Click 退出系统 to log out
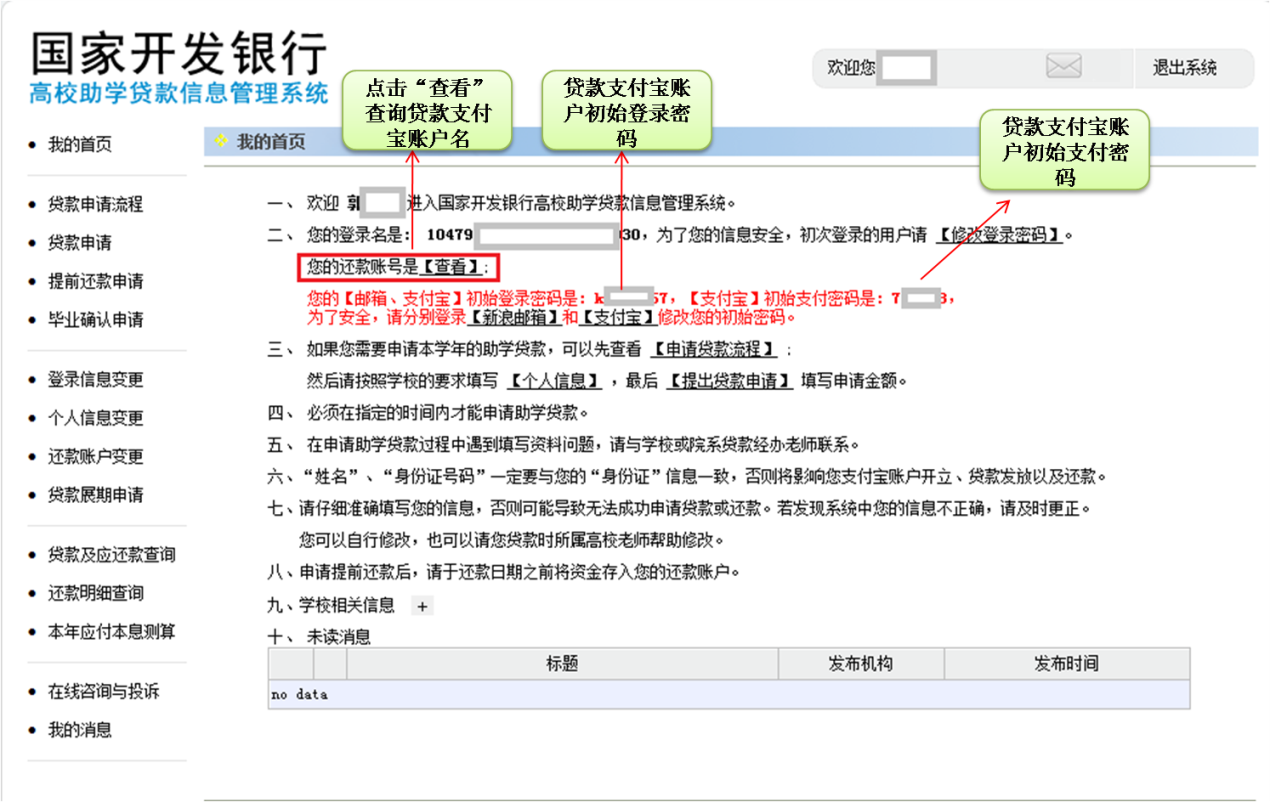This screenshot has width=1270, height=802. click(x=1184, y=68)
